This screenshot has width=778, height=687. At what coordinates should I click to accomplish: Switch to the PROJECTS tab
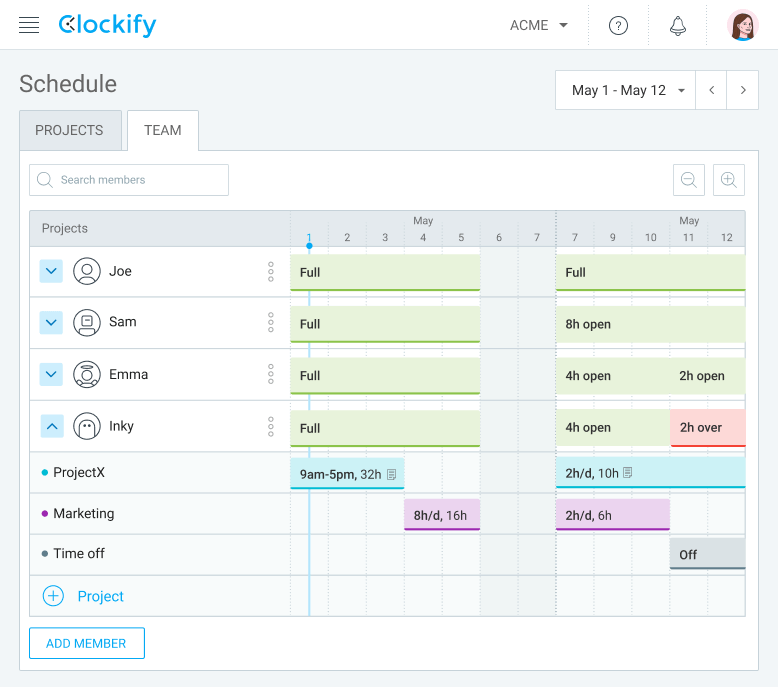(69, 130)
